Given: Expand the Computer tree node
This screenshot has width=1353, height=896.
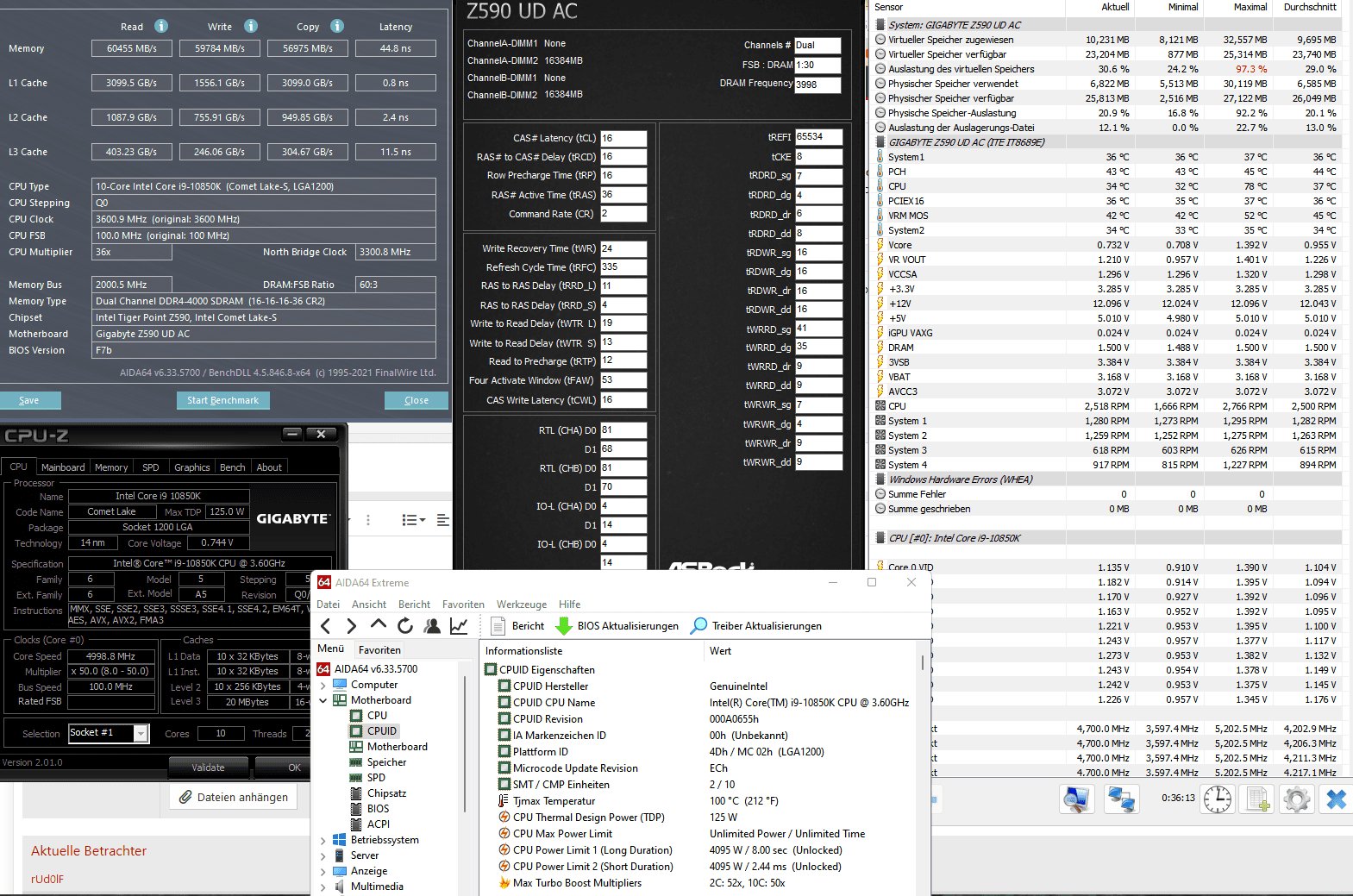Looking at the screenshot, I should point(323,686).
